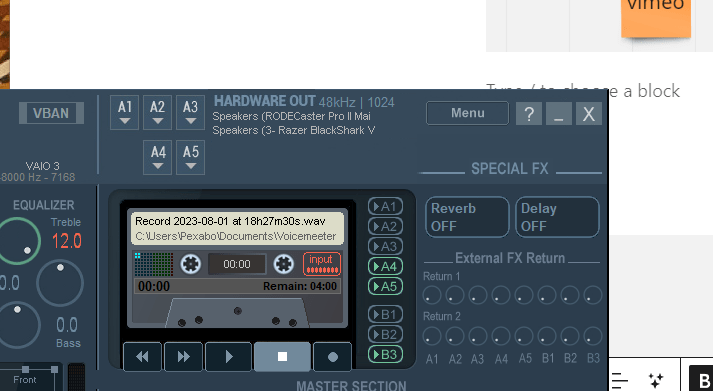Screen dimensions: 713x391
Task: Adjust Return 1 knob for B2
Action: coord(570,295)
